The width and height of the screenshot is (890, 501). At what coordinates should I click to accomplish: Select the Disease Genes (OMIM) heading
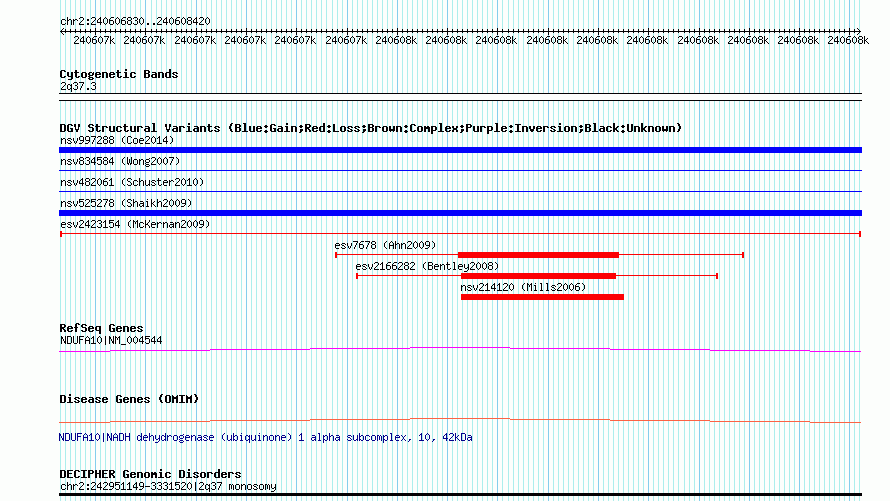click(129, 399)
